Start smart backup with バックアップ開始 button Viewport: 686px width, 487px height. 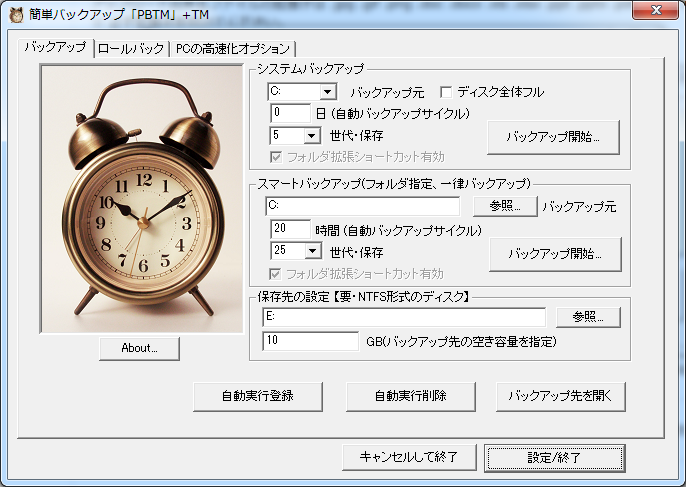(x=555, y=254)
